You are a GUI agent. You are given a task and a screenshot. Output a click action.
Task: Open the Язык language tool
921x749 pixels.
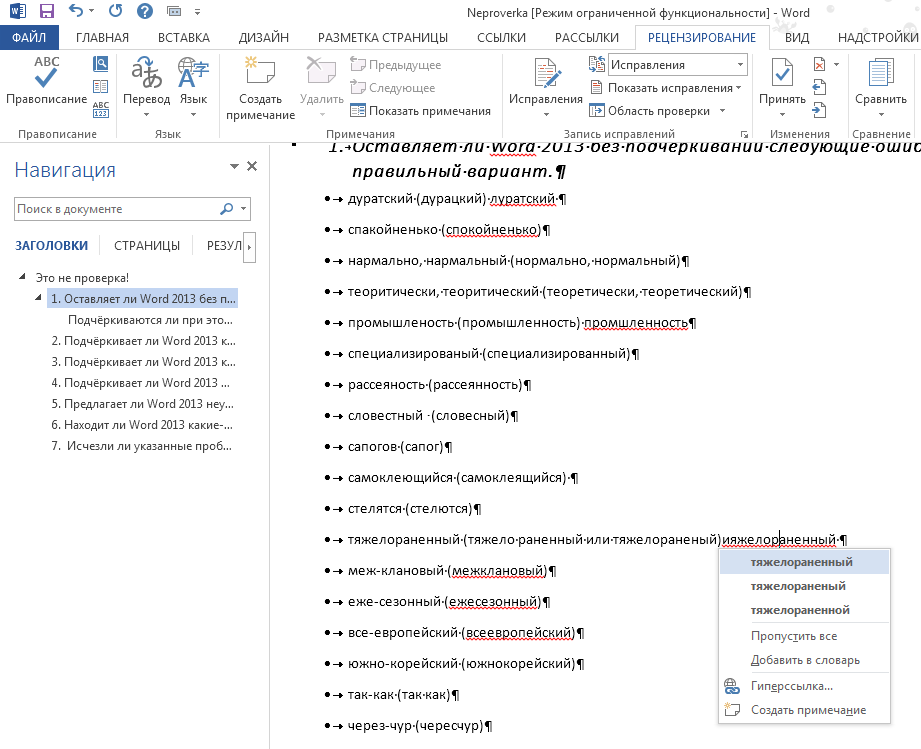[193, 87]
